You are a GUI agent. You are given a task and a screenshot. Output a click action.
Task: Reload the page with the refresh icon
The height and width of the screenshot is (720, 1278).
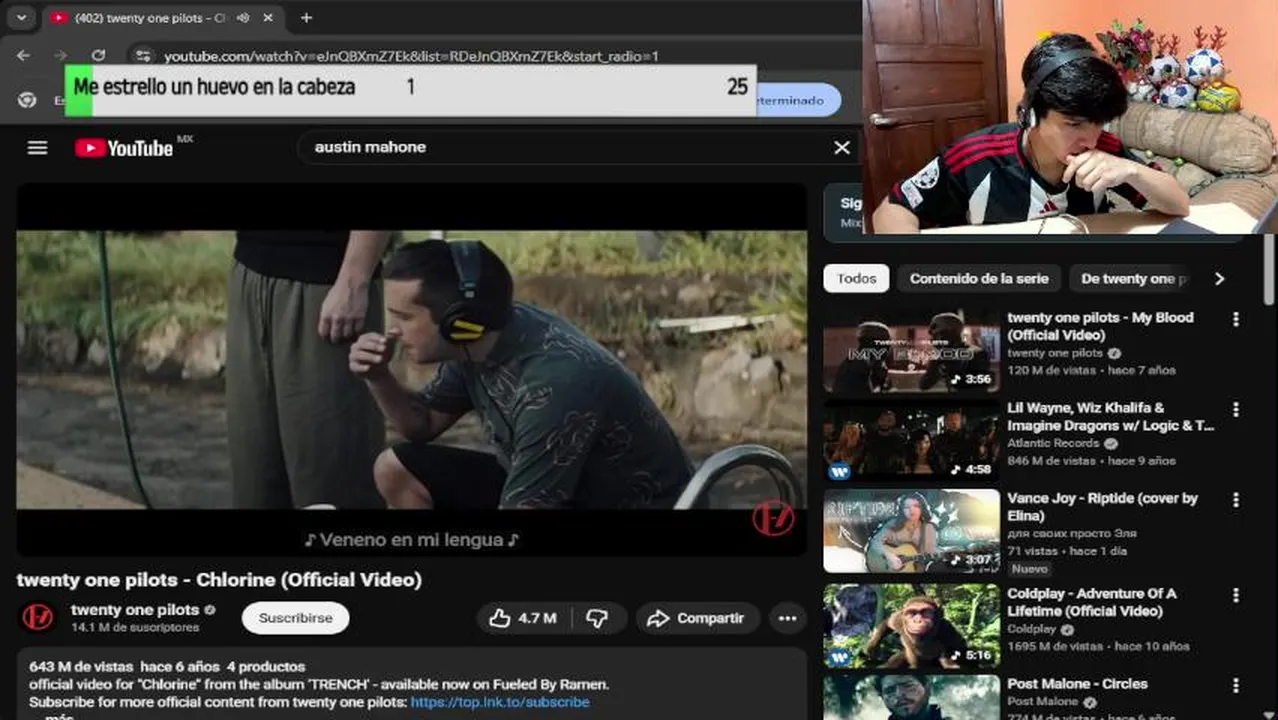pyautogui.click(x=98, y=56)
